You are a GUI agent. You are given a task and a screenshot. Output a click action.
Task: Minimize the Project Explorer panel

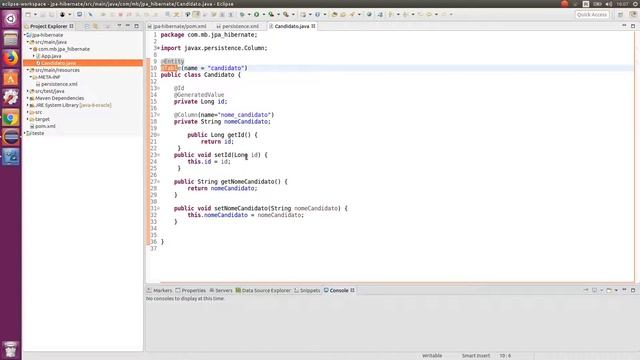(x=128, y=26)
